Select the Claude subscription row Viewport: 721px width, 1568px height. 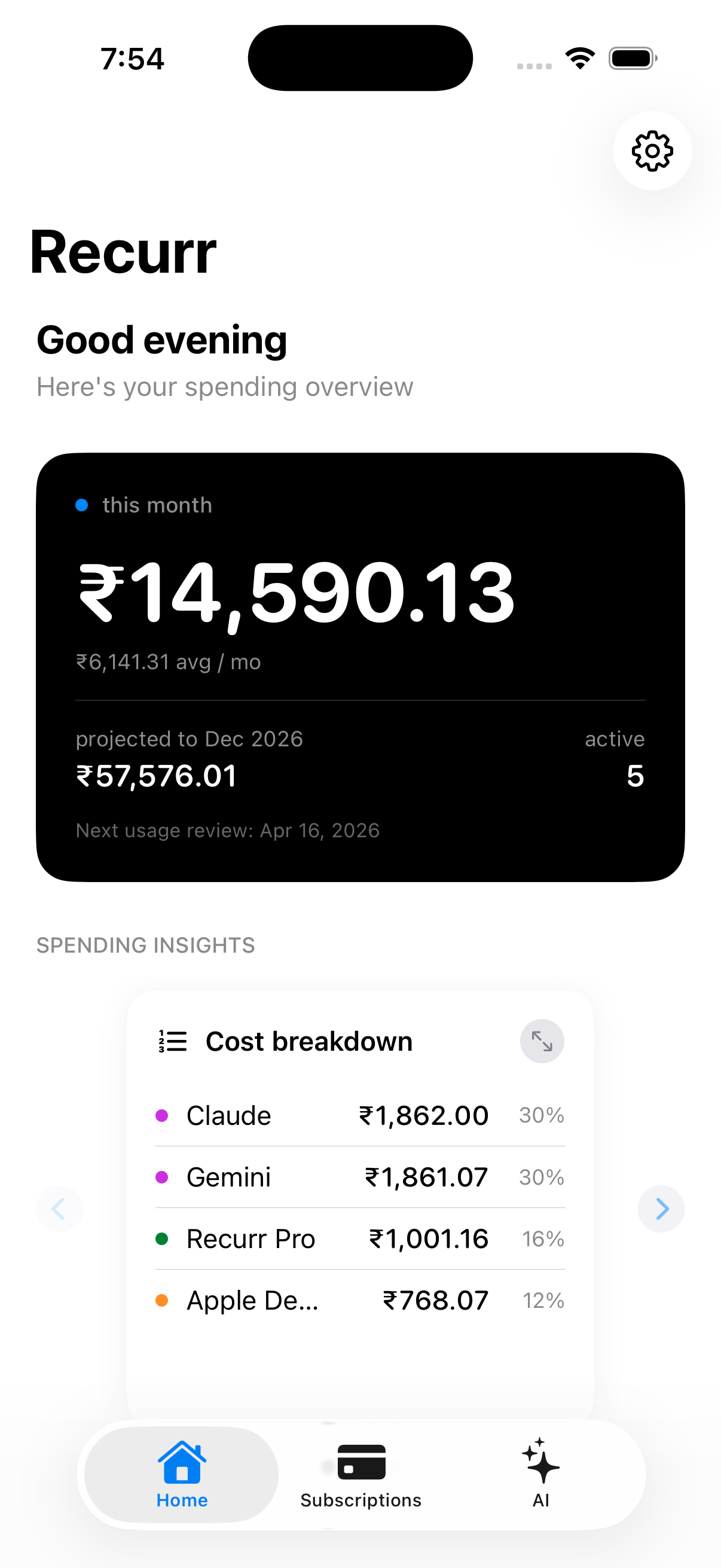point(360,1115)
